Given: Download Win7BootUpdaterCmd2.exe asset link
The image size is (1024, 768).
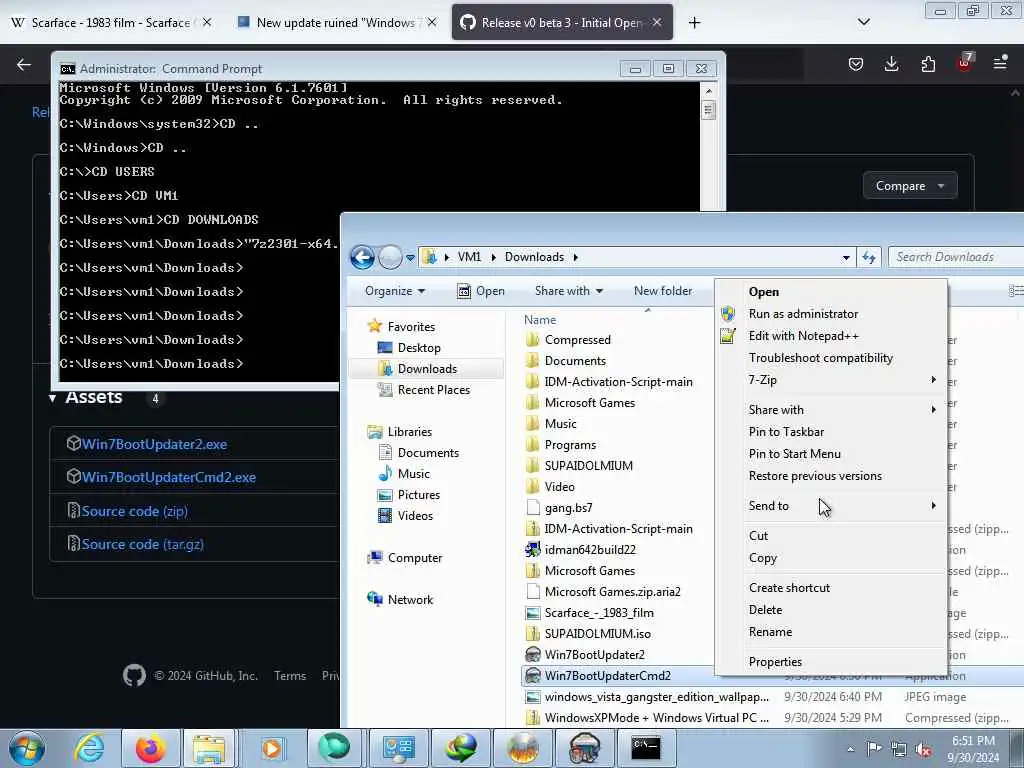Looking at the screenshot, I should coord(169,477).
